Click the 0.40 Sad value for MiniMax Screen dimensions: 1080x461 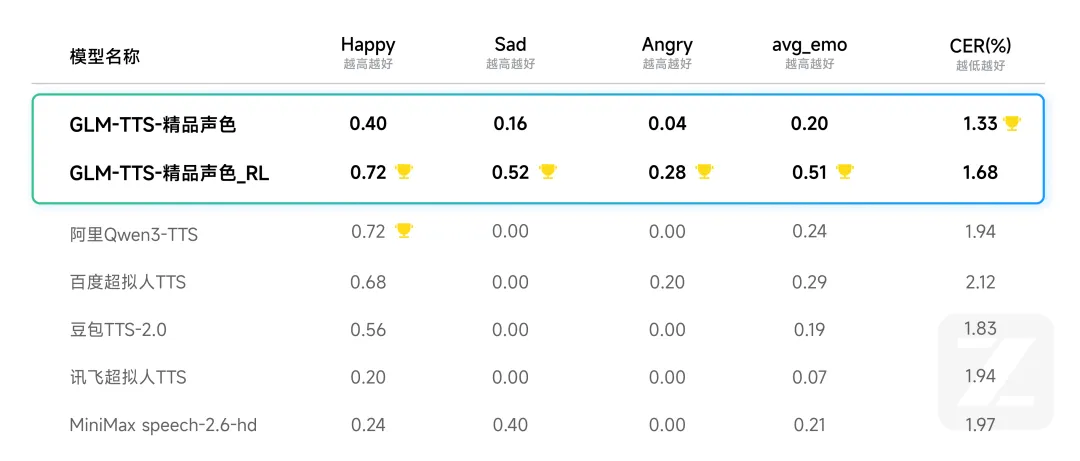point(510,425)
